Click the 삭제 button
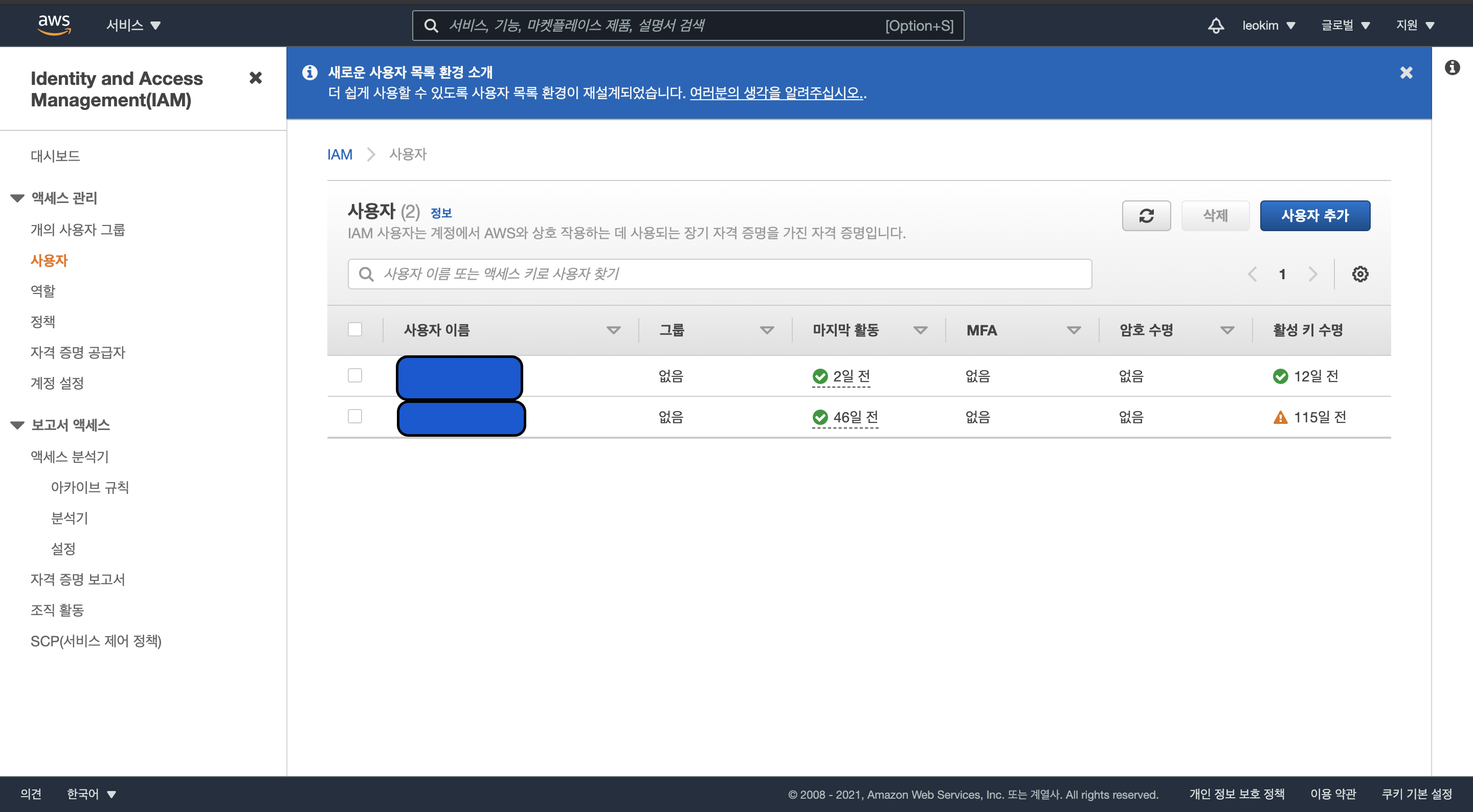Image resolution: width=1473 pixels, height=812 pixels. coord(1215,216)
